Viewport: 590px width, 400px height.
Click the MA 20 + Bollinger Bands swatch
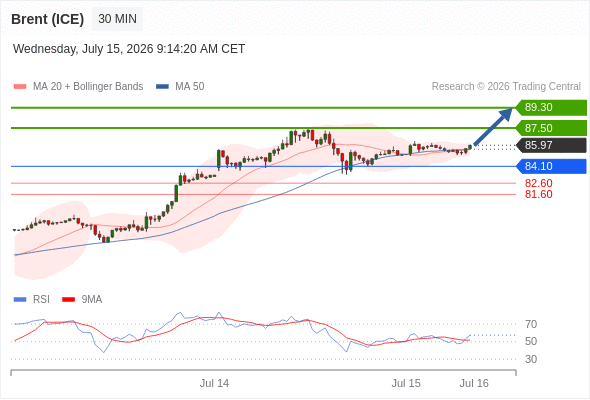click(x=20, y=87)
